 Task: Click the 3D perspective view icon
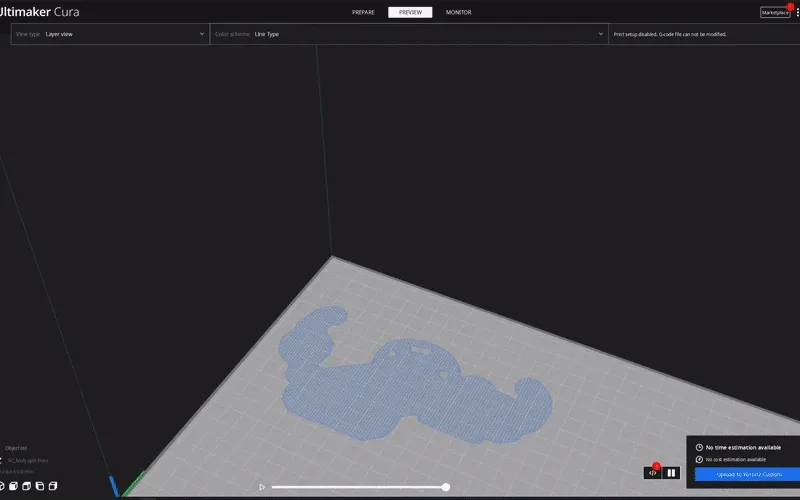[x=2, y=486]
